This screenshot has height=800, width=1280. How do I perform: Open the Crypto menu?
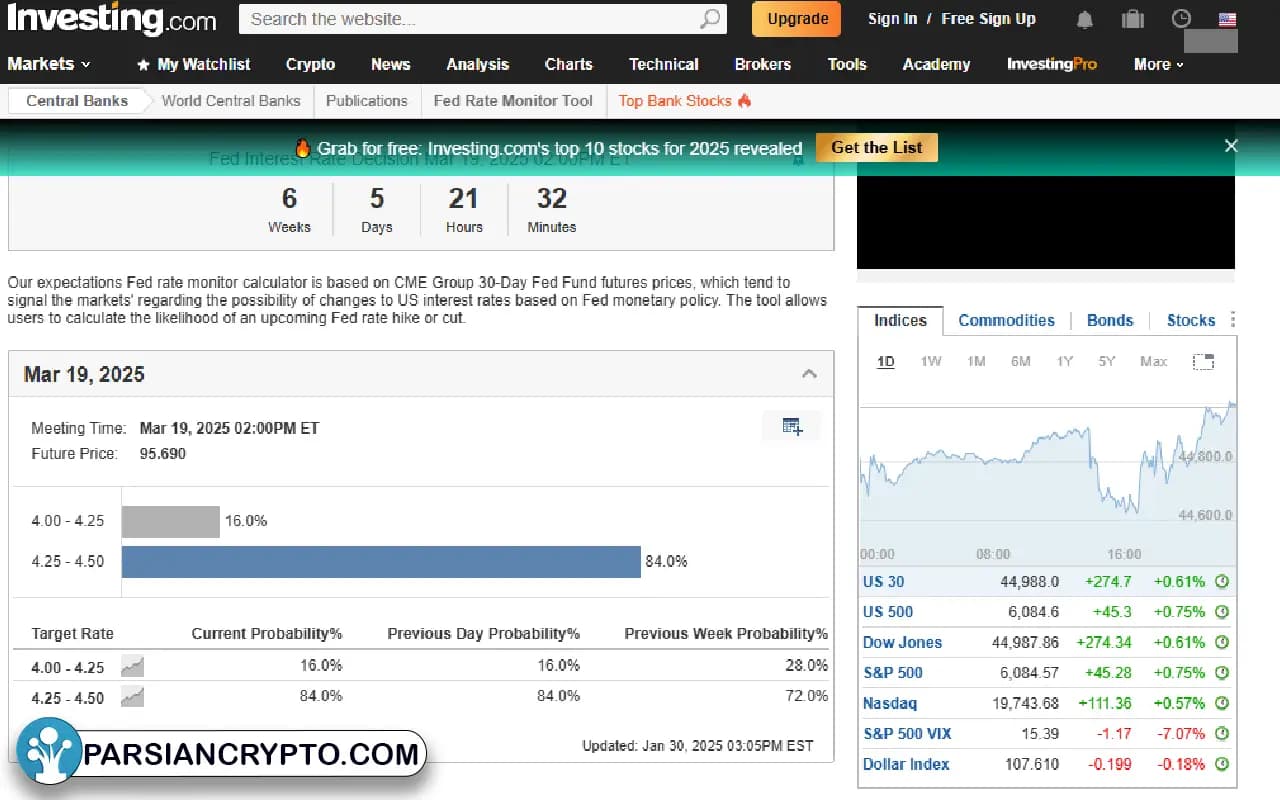(x=310, y=64)
